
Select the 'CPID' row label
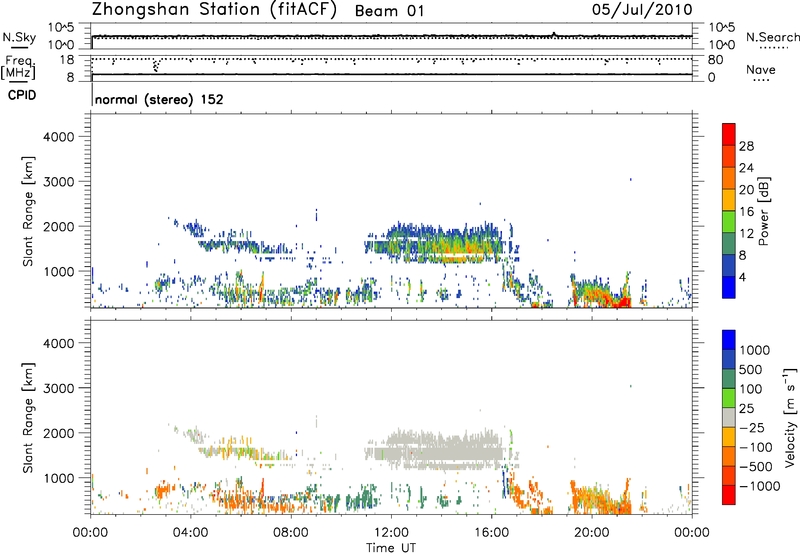coord(22,95)
